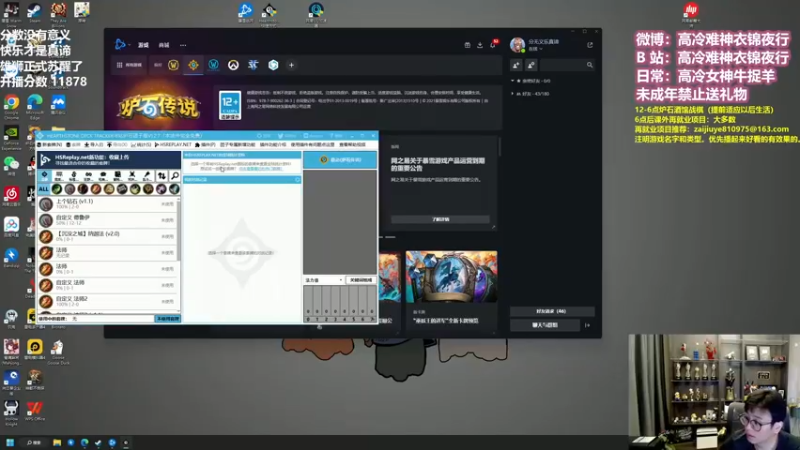Open the more options ellipsis in Battle.net

point(183,45)
